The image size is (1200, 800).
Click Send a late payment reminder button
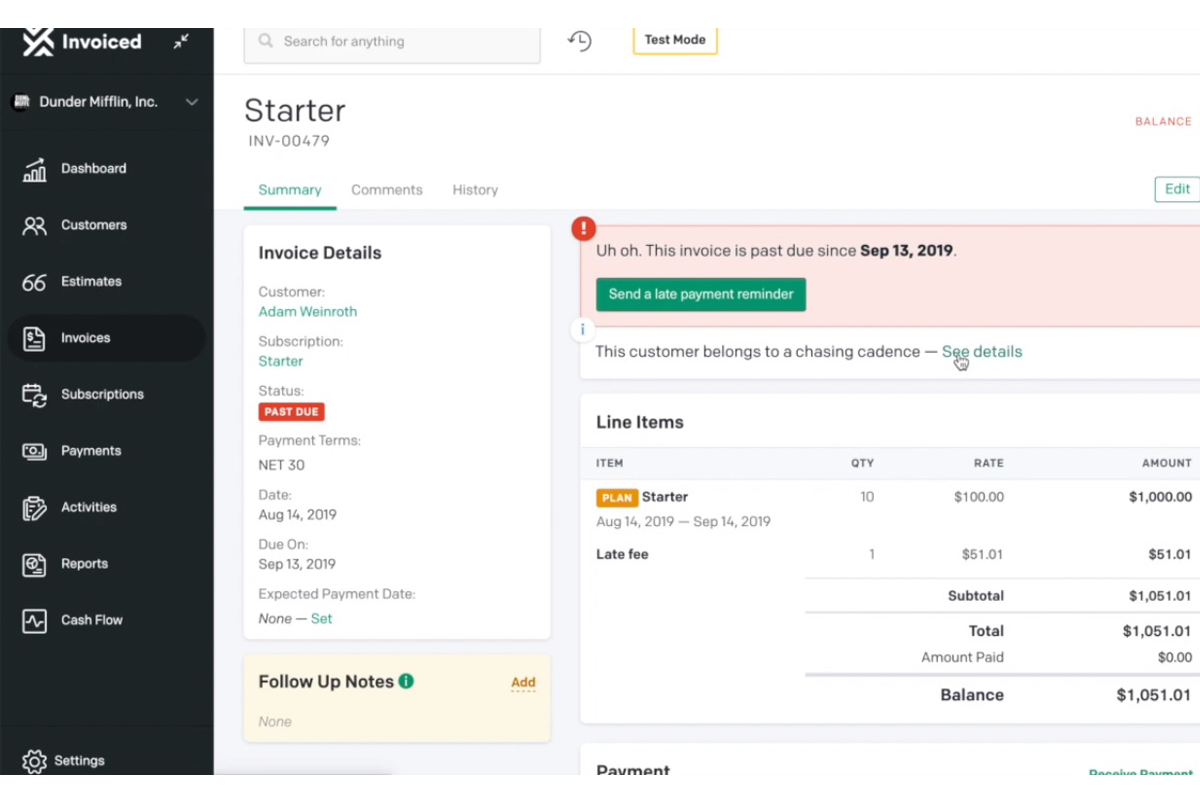coord(701,294)
